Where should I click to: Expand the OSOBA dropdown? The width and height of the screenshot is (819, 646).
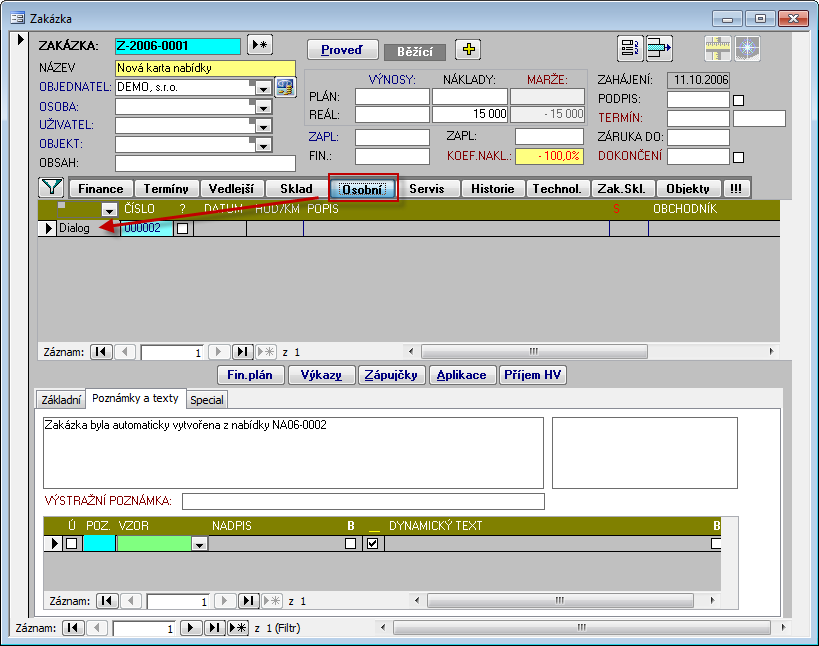tap(263, 107)
